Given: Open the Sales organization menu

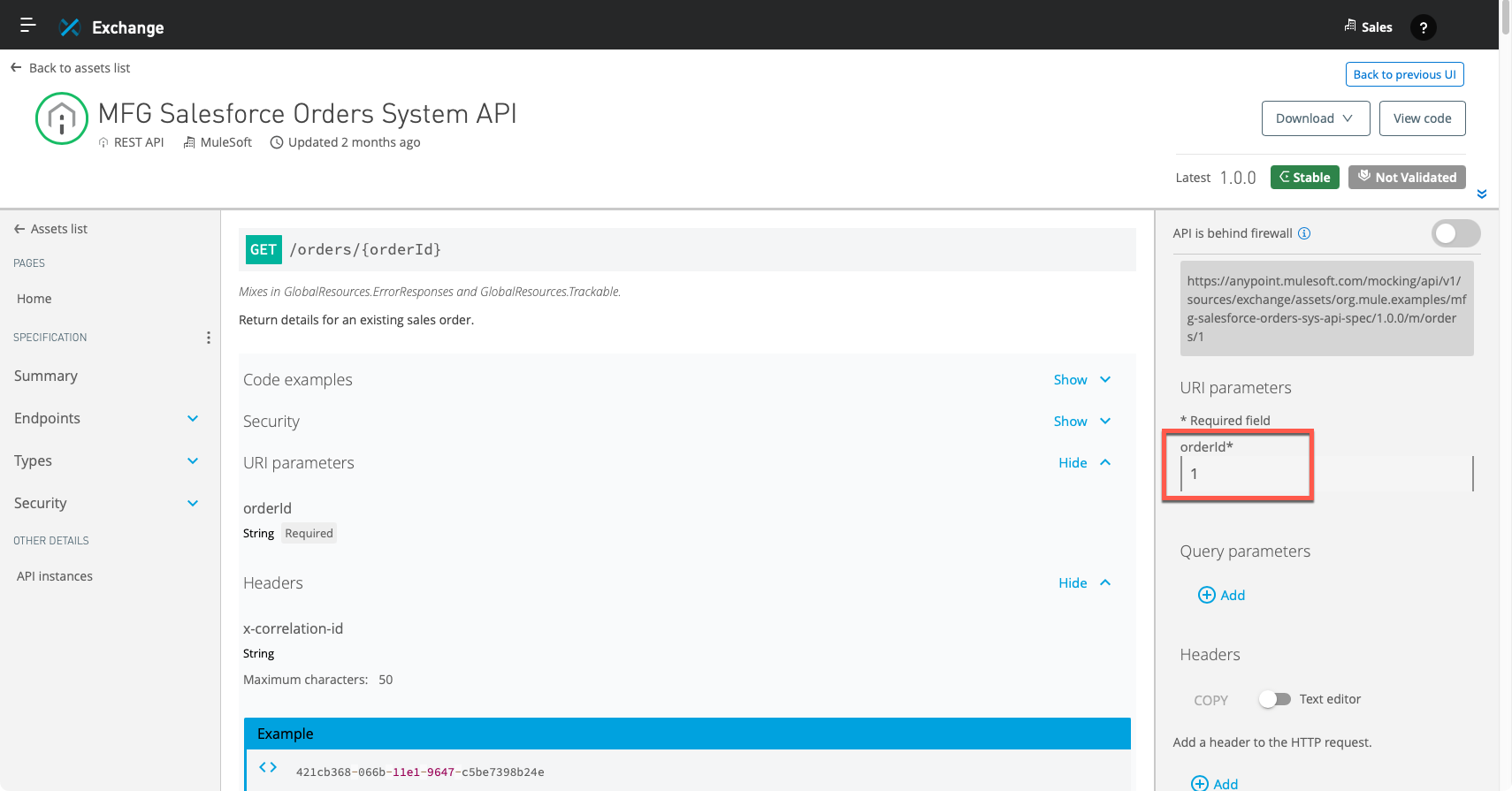Looking at the screenshot, I should click(1368, 27).
